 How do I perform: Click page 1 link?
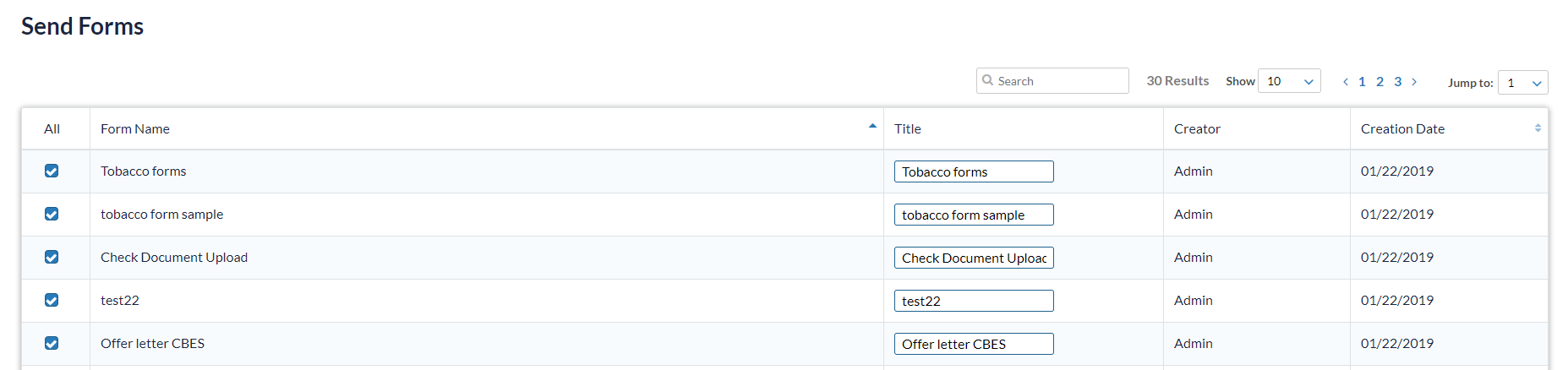[1362, 82]
